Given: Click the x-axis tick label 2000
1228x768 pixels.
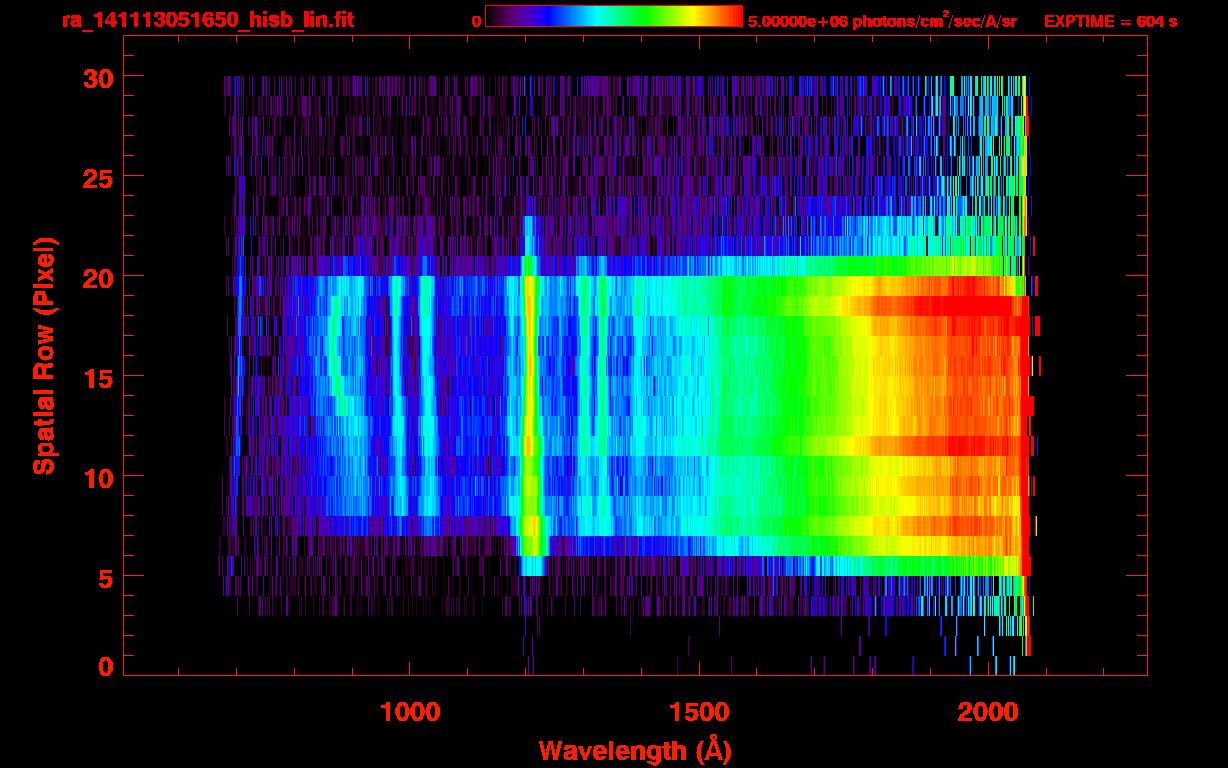Looking at the screenshot, I should point(987,711).
